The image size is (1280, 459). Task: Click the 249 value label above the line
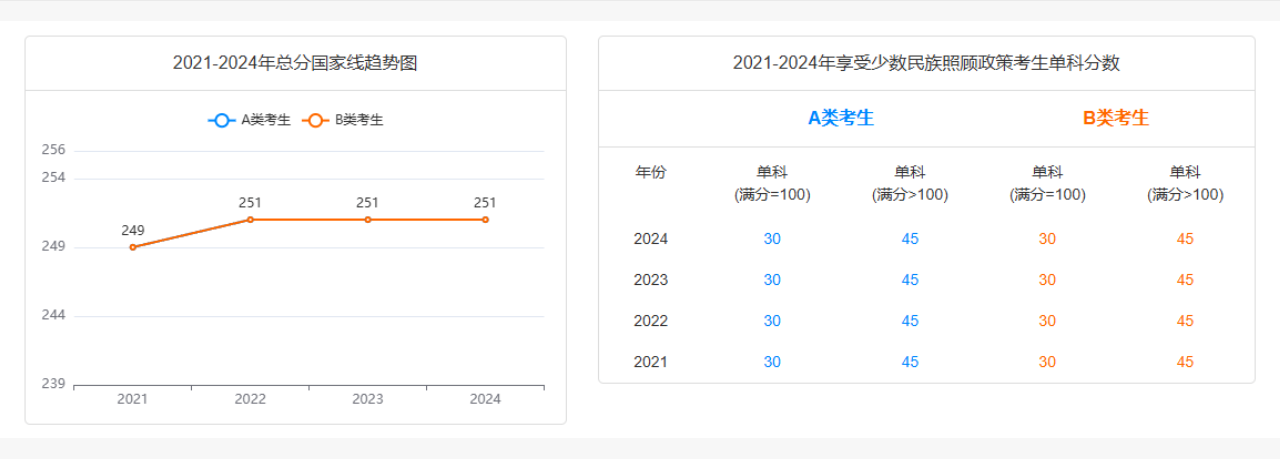(x=133, y=231)
